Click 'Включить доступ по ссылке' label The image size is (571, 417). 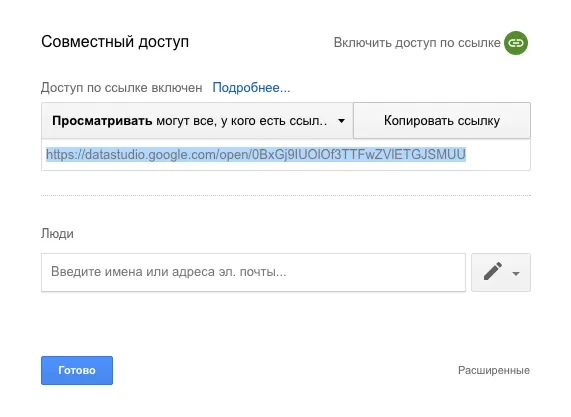point(417,43)
